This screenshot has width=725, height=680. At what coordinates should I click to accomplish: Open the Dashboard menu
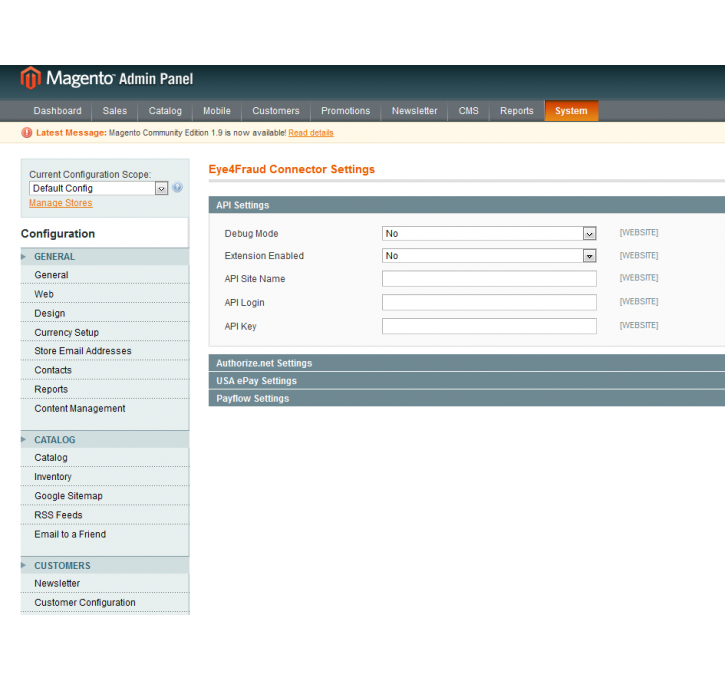coord(57,111)
